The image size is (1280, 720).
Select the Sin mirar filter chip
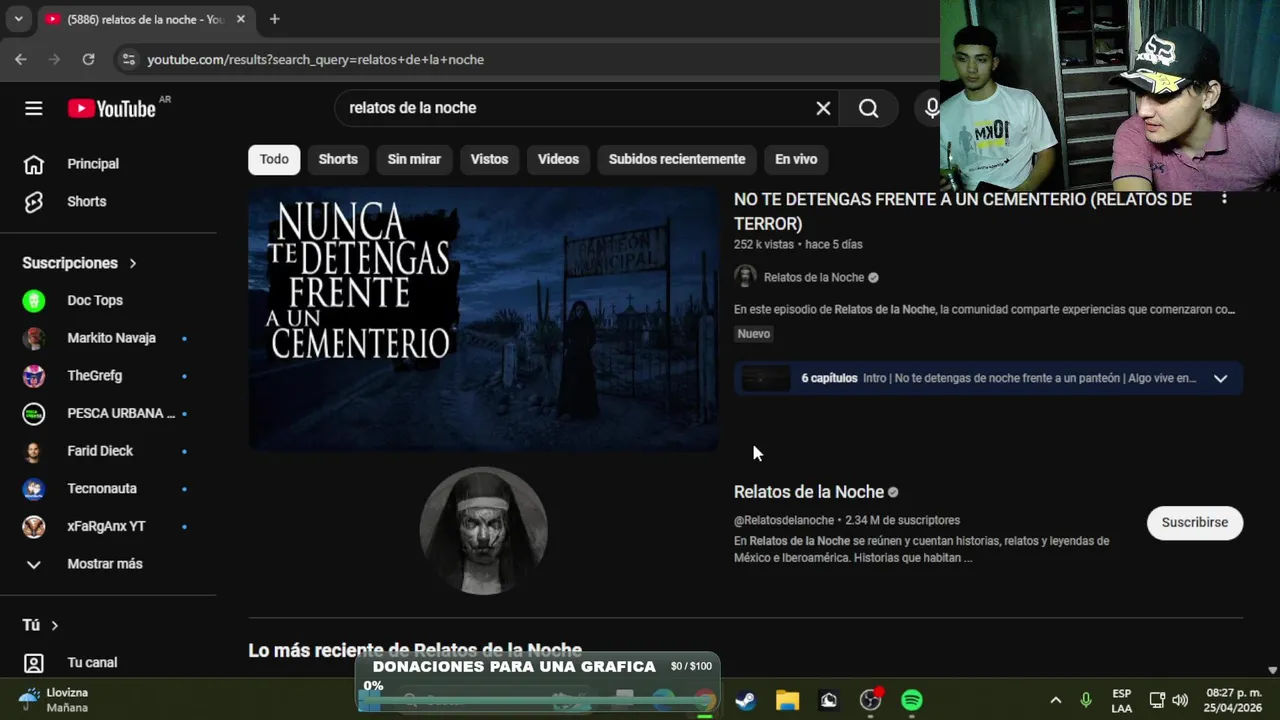pos(414,159)
